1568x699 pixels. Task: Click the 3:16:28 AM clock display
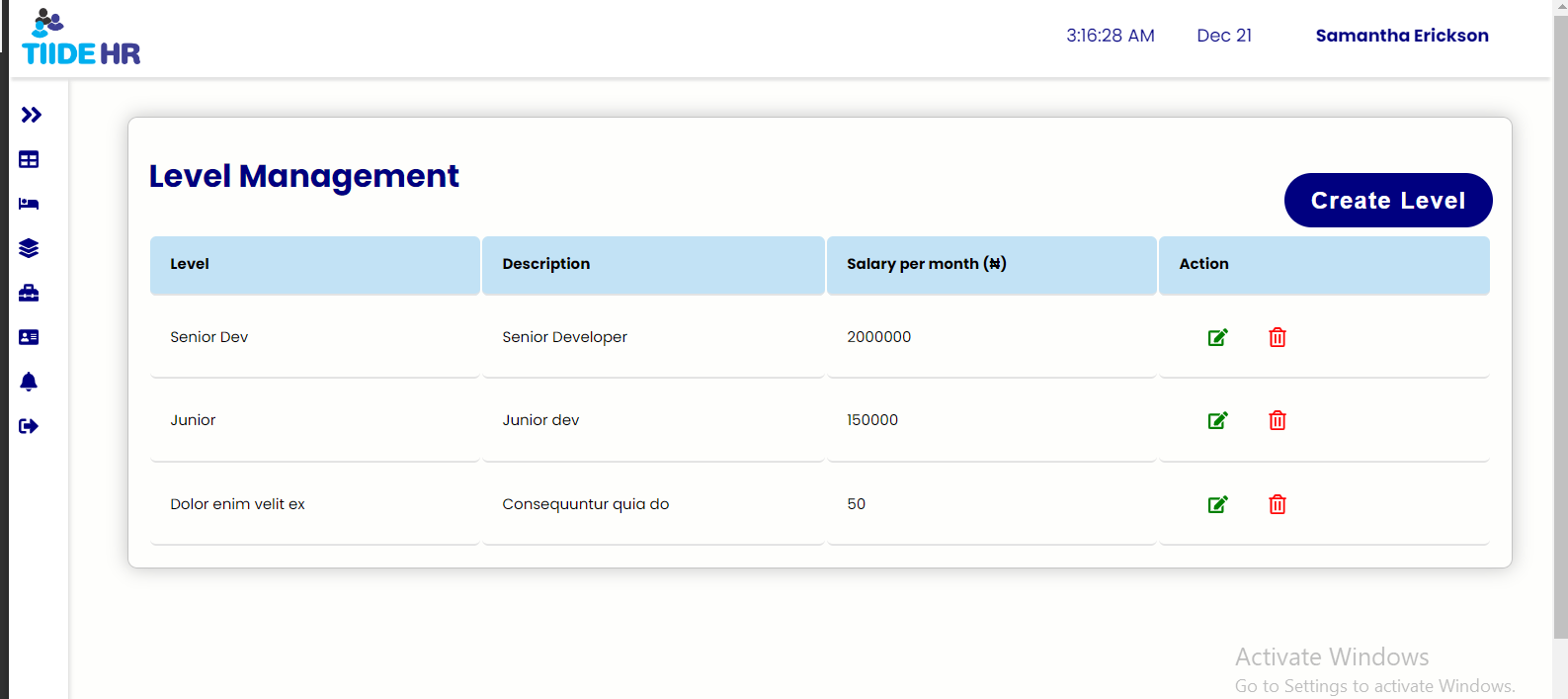coord(1111,36)
